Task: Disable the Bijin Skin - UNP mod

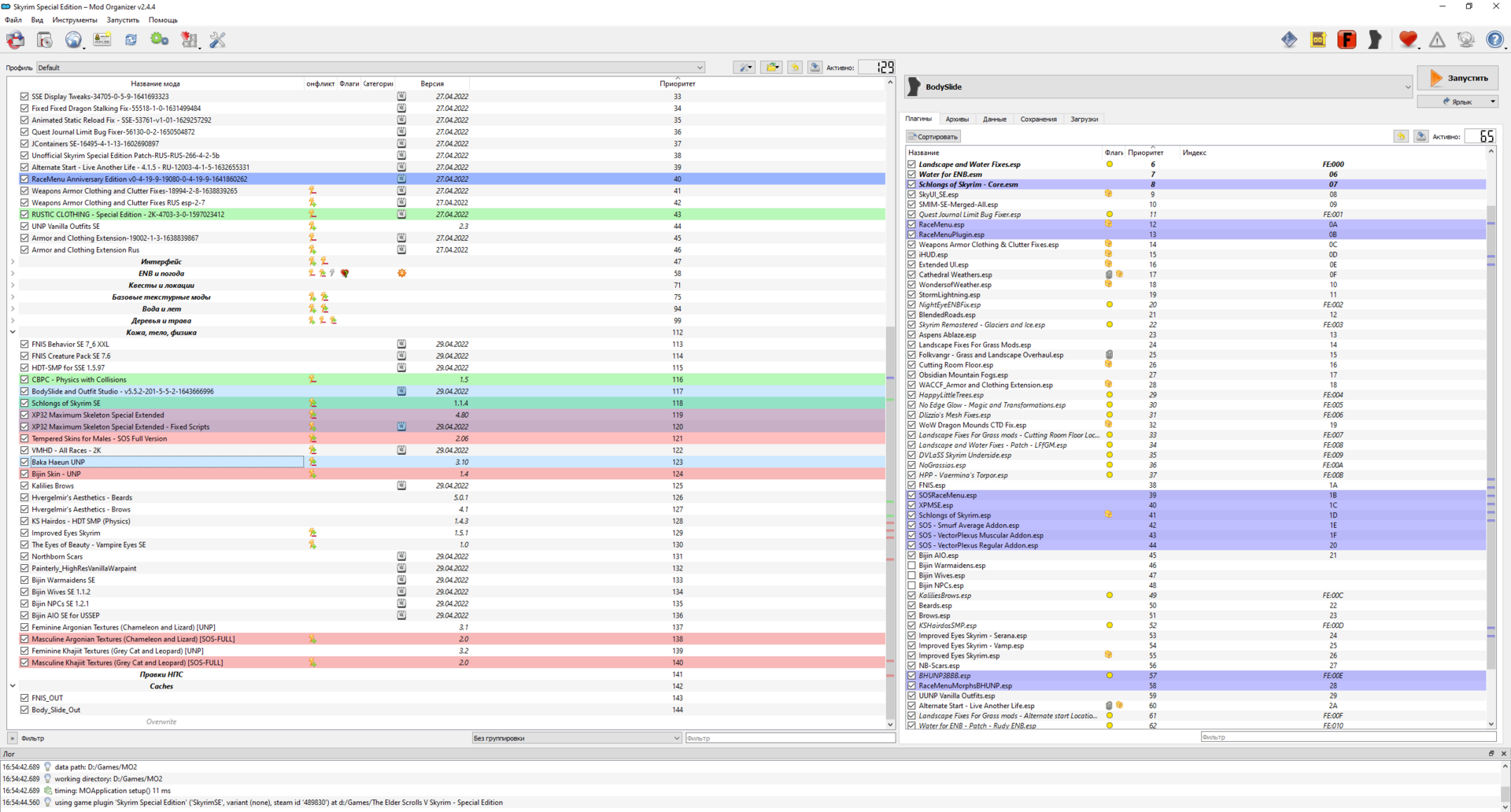Action: point(24,474)
